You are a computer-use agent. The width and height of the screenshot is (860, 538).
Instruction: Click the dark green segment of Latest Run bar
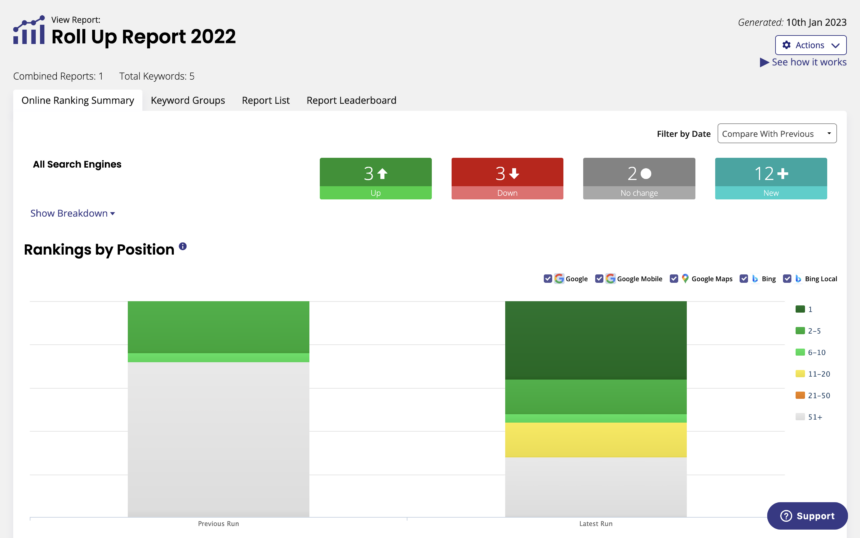pyautogui.click(x=595, y=340)
